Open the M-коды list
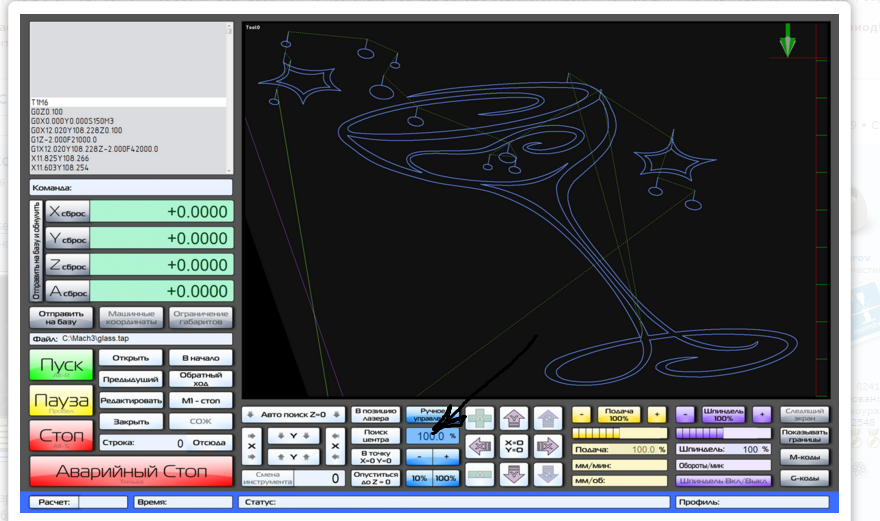 pyautogui.click(x=804, y=457)
